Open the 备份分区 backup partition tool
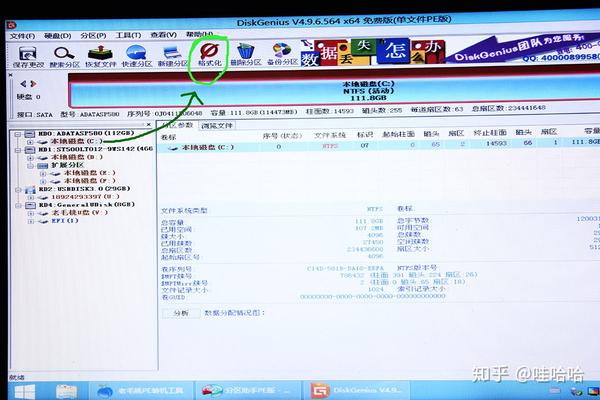The width and height of the screenshot is (600, 400). (x=282, y=54)
